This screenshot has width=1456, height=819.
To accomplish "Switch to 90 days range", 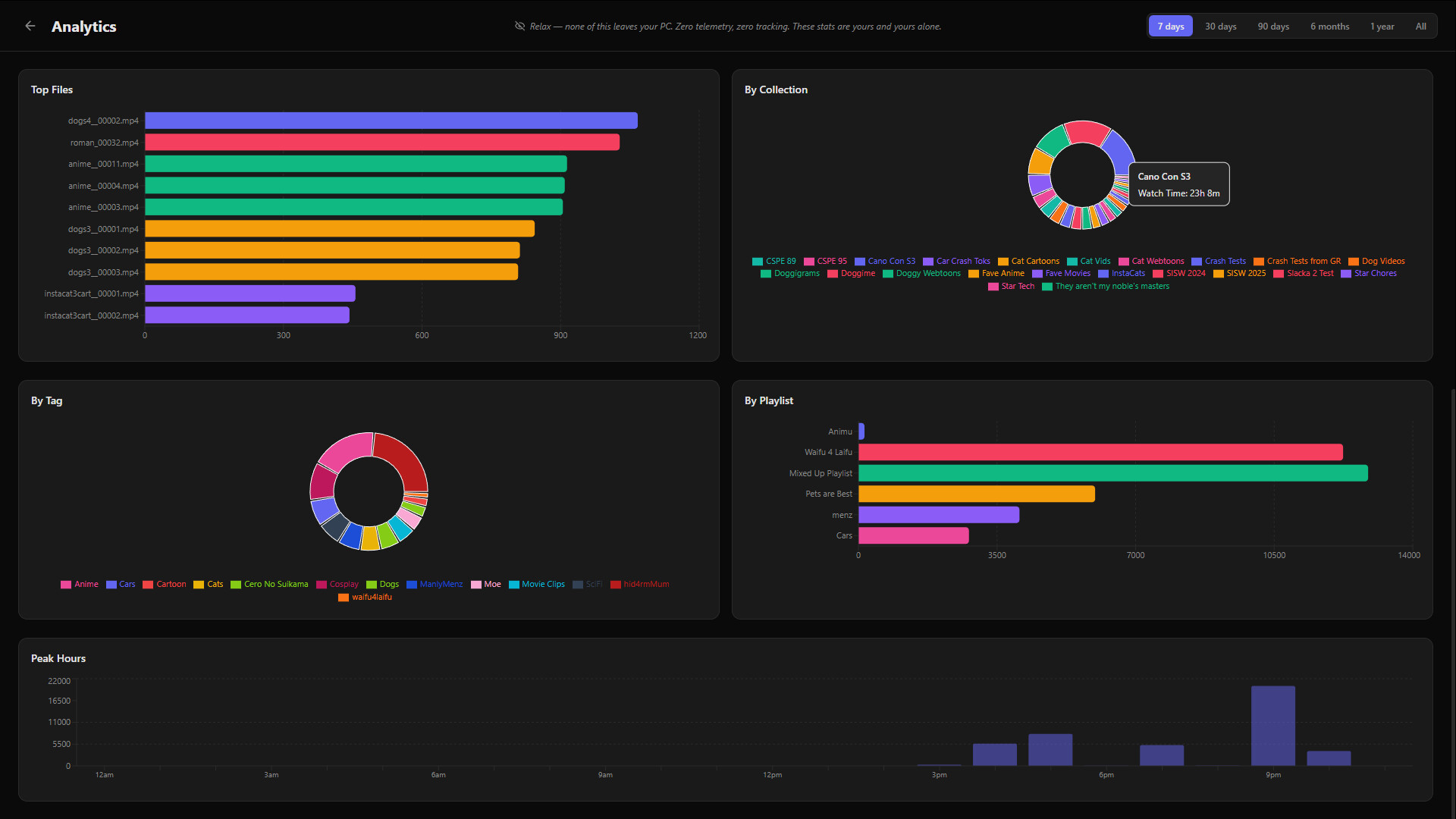I will 1272,27.
